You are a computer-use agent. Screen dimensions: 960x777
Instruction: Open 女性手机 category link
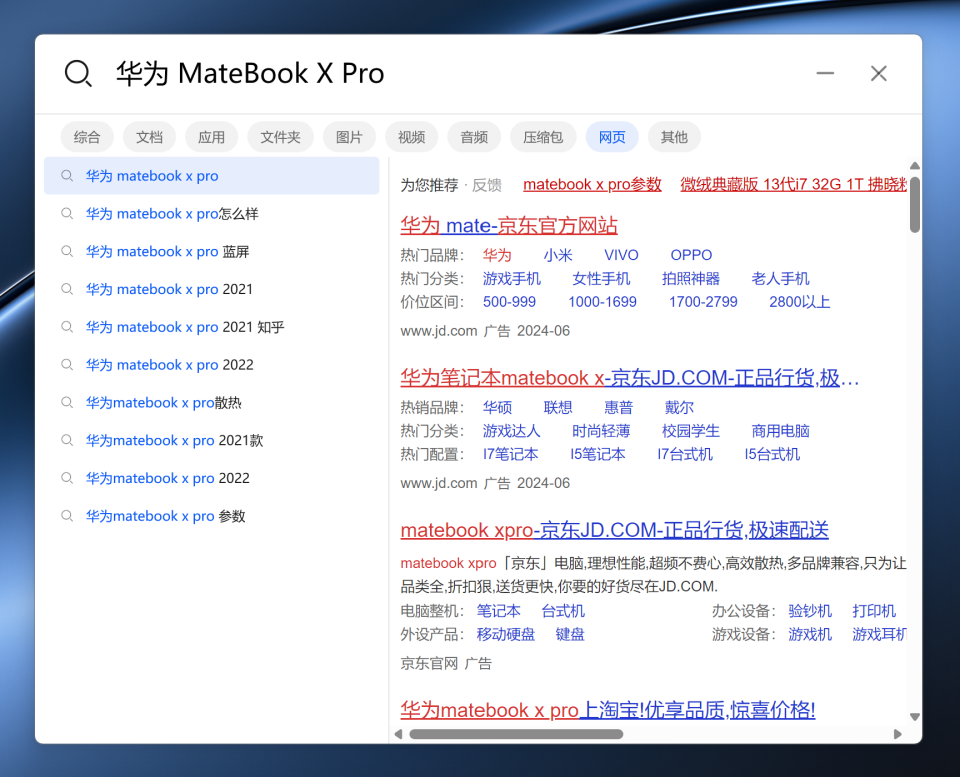(x=601, y=279)
